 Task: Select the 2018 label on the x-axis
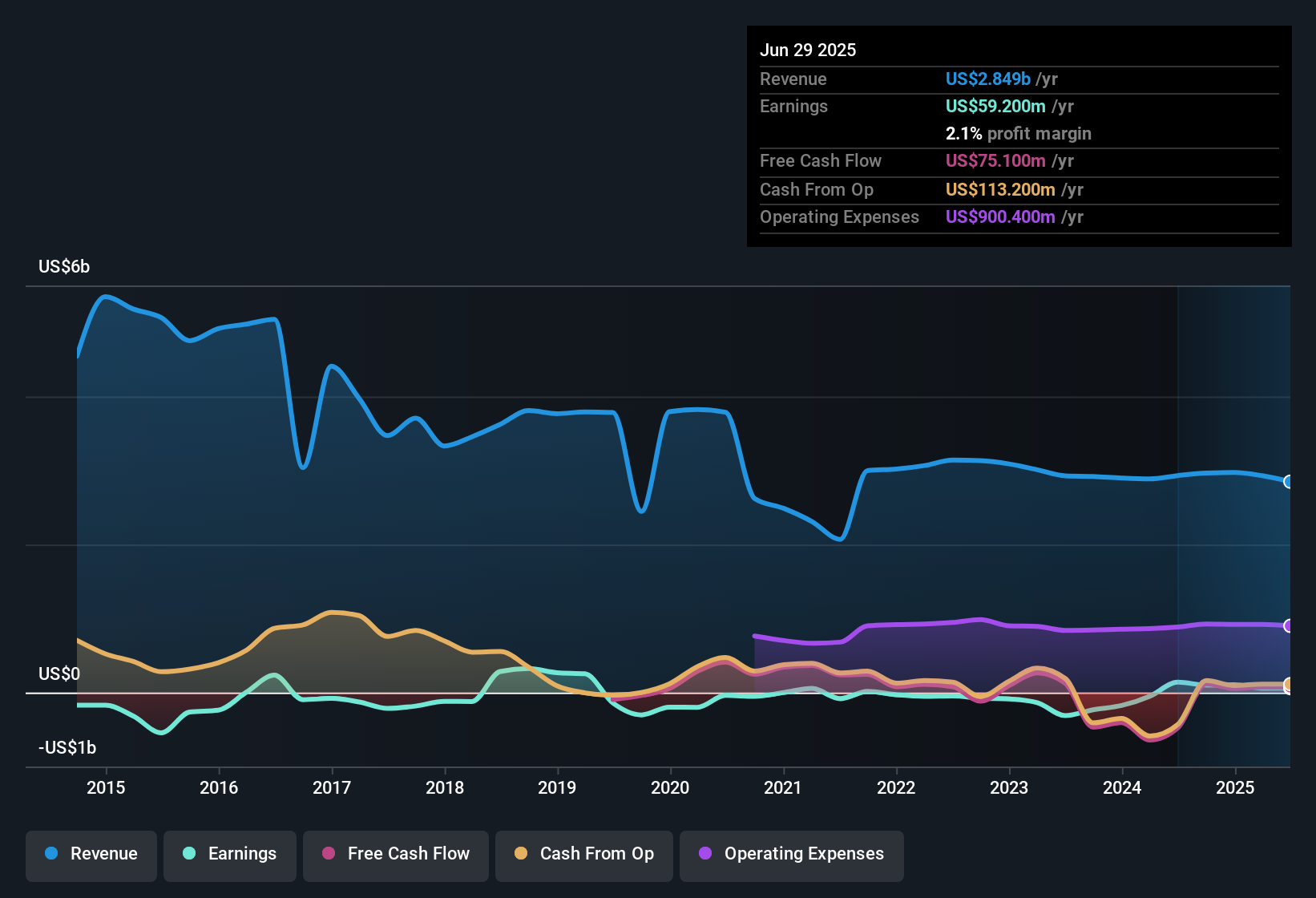point(445,787)
